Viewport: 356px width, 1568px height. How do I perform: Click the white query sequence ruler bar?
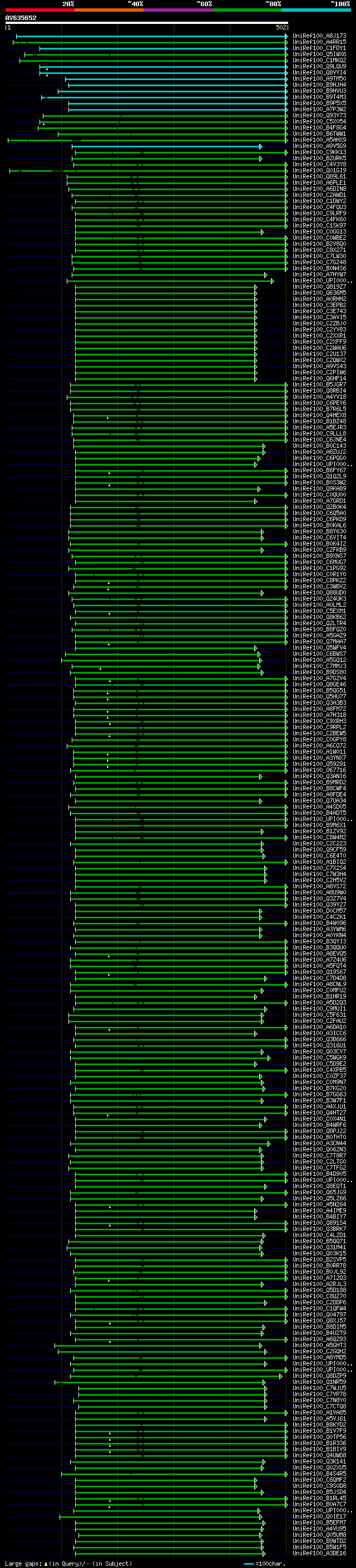(146, 23)
